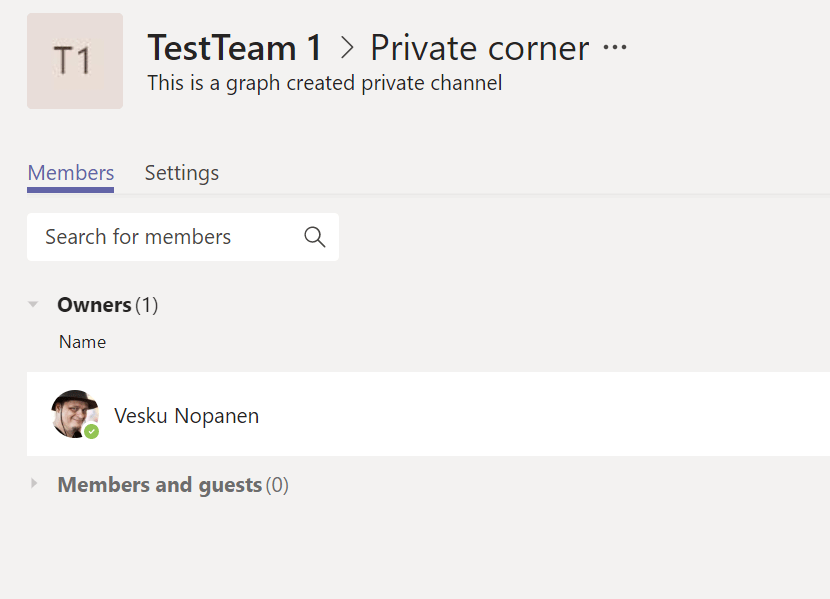This screenshot has width=830, height=599.
Task: Click the magnifying glass search icon
Action: (314, 237)
